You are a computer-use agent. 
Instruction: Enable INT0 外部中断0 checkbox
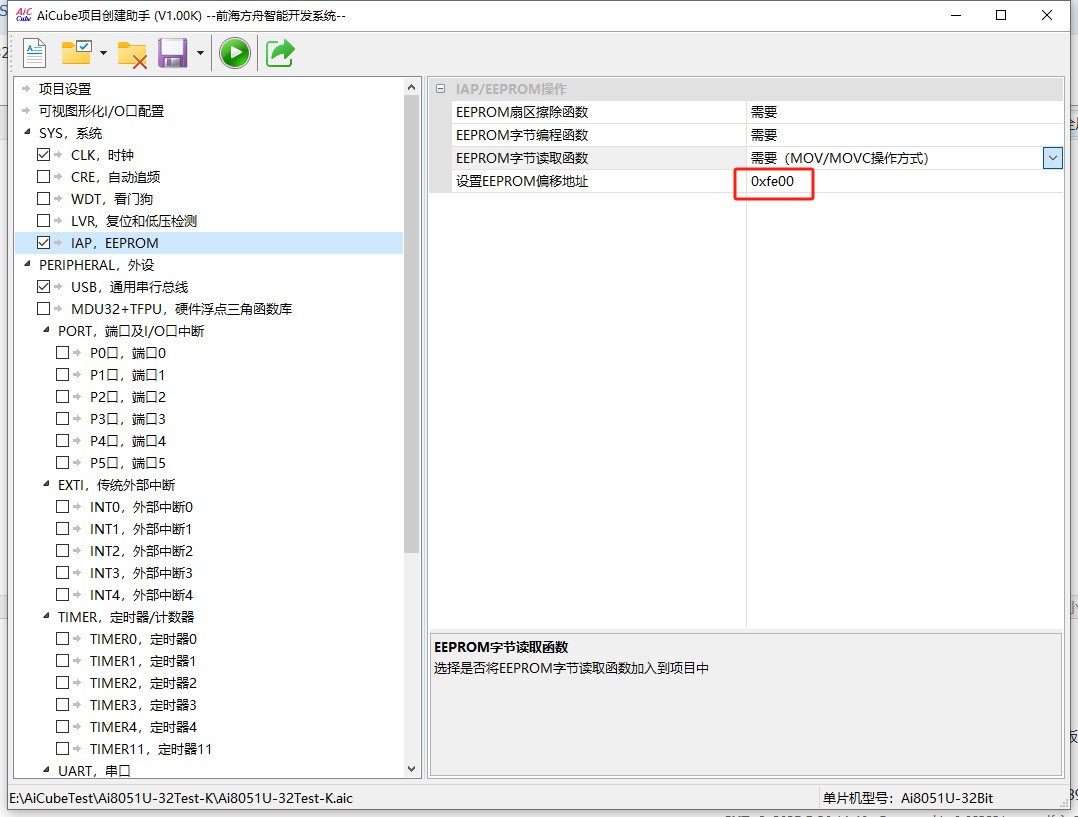pyautogui.click(x=63, y=507)
